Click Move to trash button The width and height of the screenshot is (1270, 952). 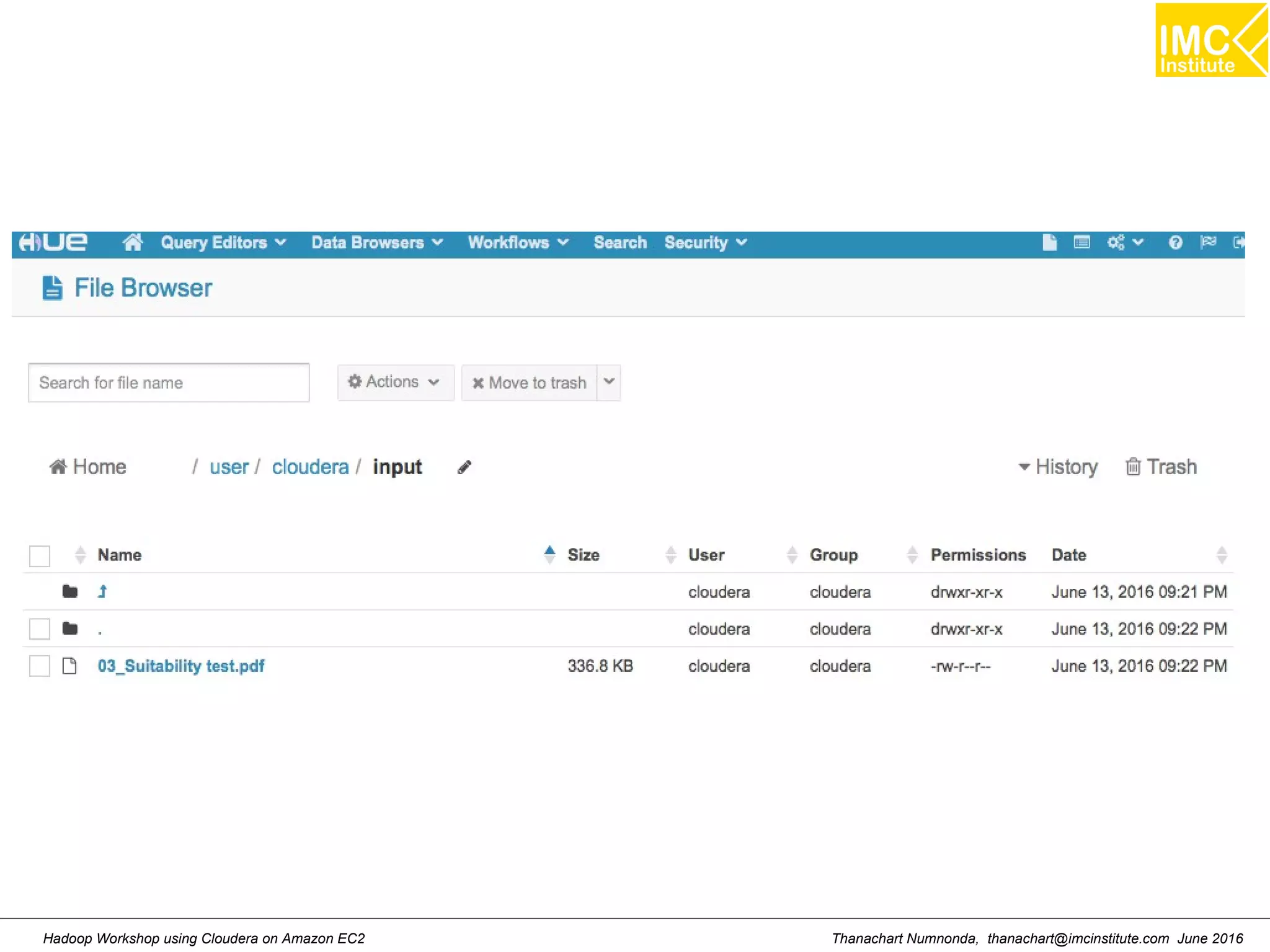click(x=529, y=382)
